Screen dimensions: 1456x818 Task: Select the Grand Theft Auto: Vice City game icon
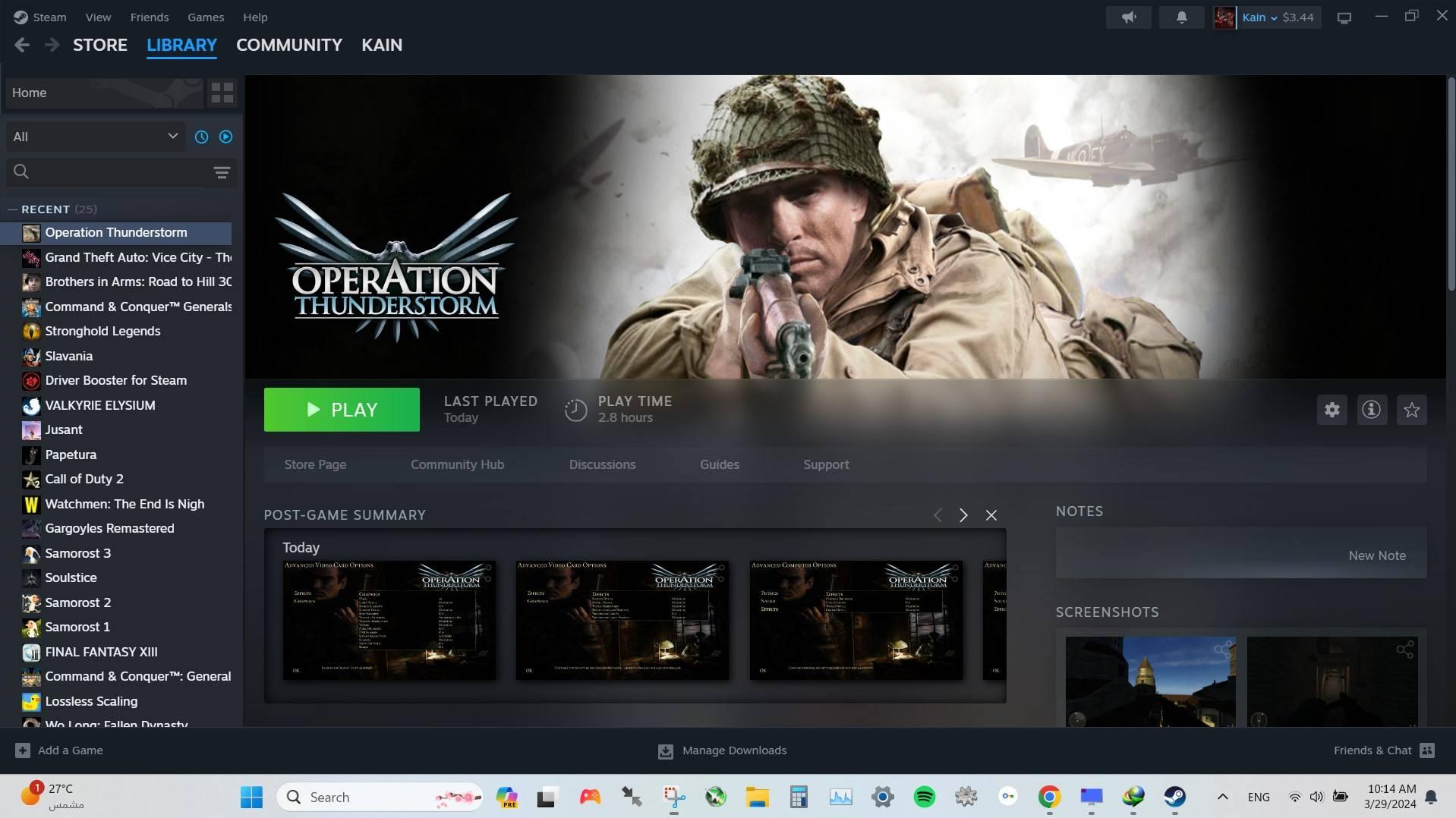pyautogui.click(x=31, y=258)
